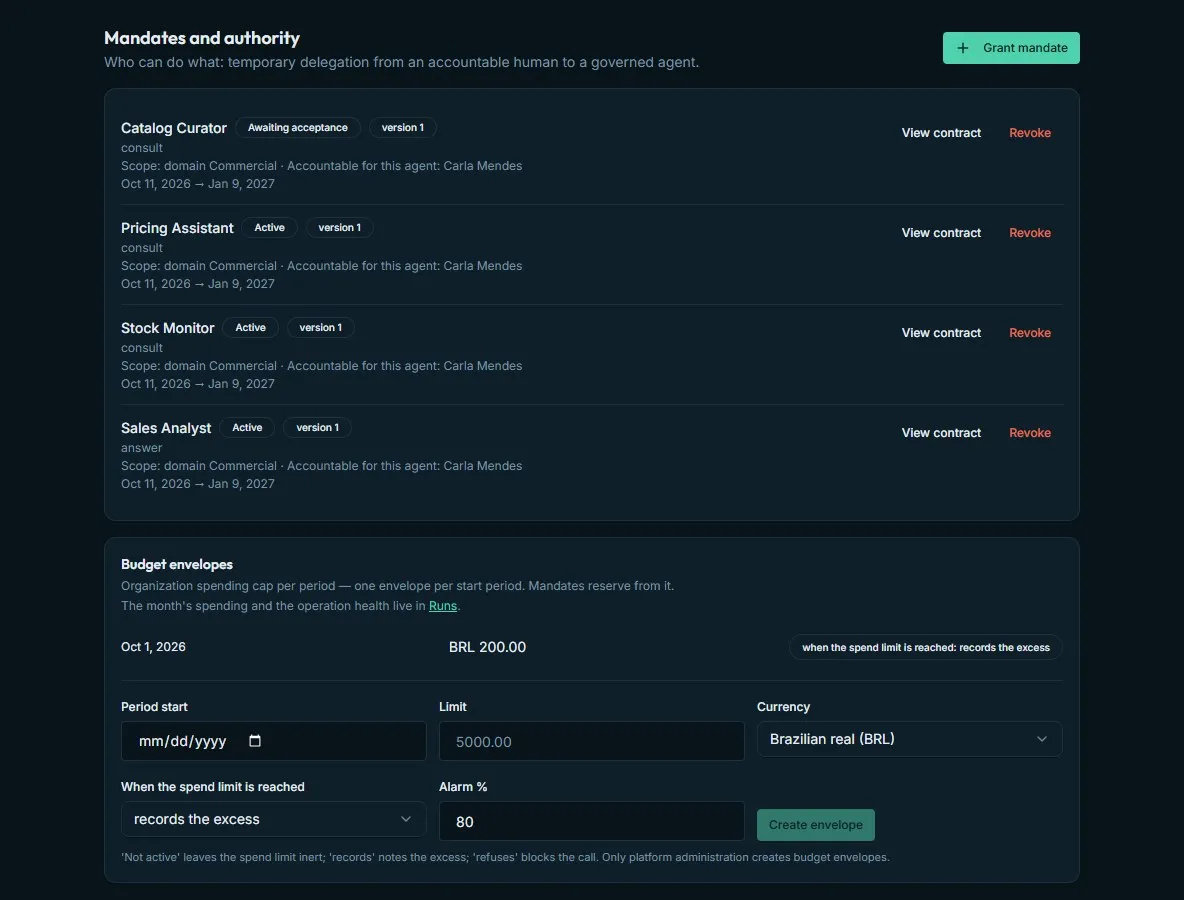This screenshot has width=1184, height=900.
Task: Click the BRL 200.00 envelope amount
Action: click(x=487, y=647)
